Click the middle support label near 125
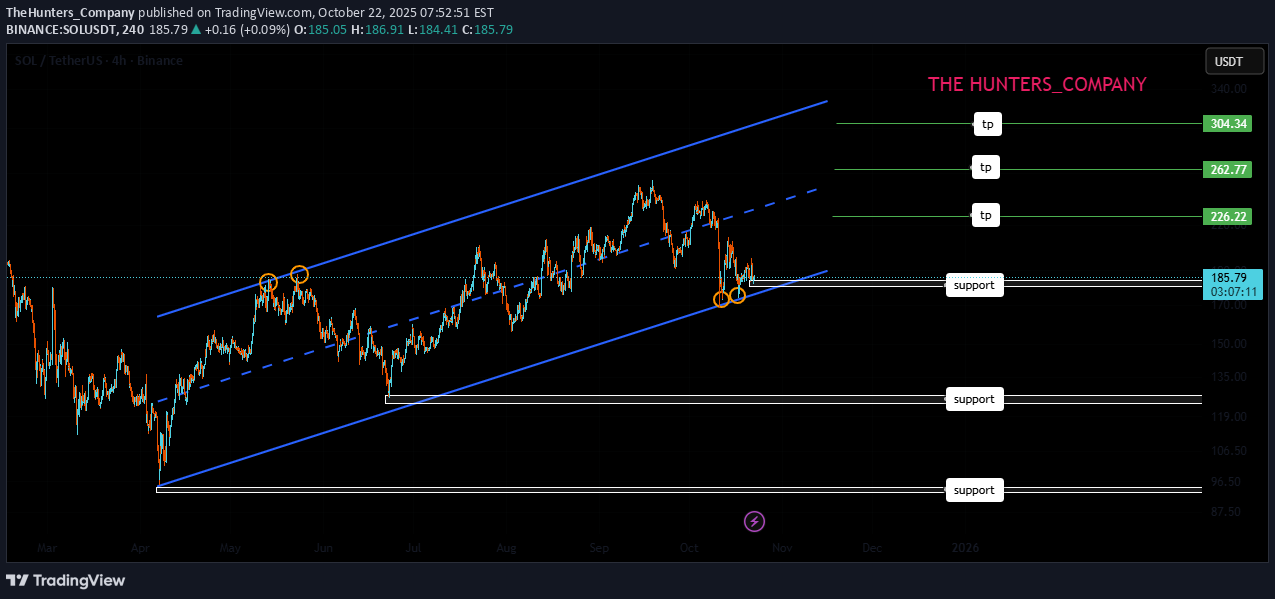 [x=974, y=399]
